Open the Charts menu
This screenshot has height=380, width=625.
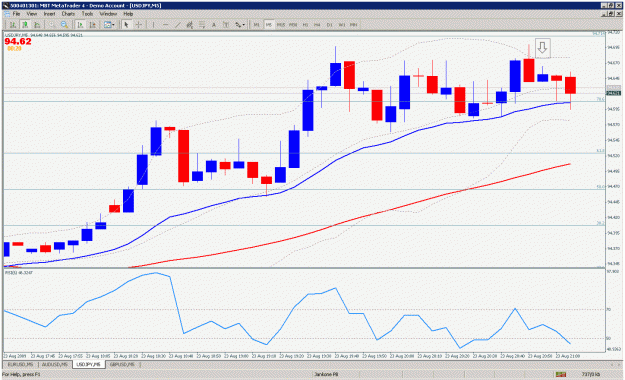(68, 14)
